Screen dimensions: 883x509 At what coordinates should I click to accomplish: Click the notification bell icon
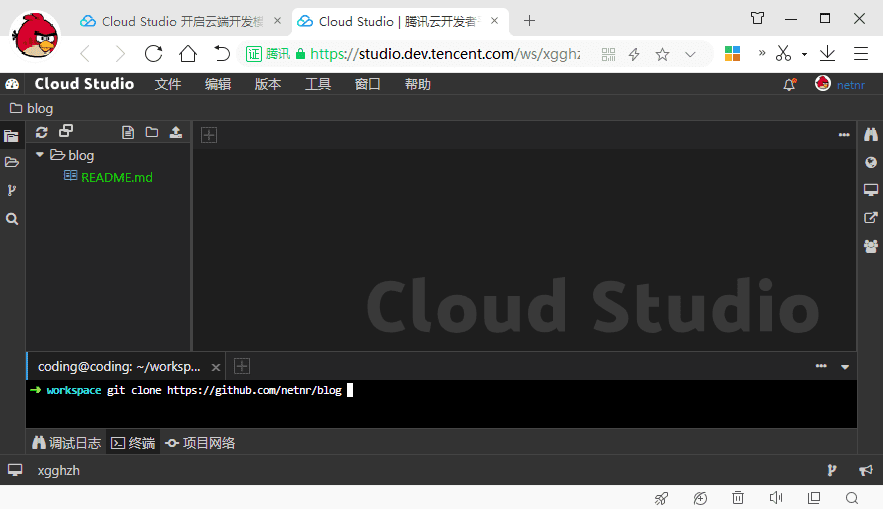[789, 85]
